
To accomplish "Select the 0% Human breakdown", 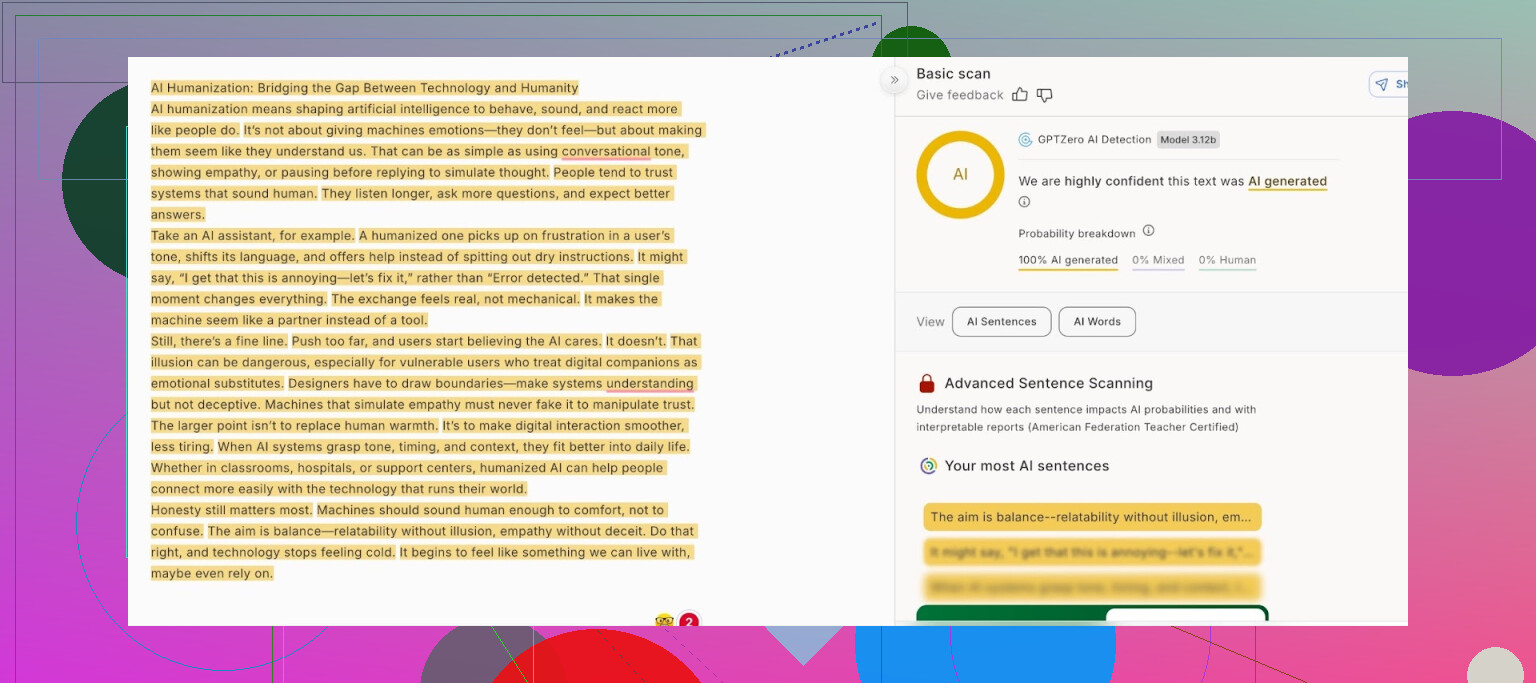I will pos(1227,260).
